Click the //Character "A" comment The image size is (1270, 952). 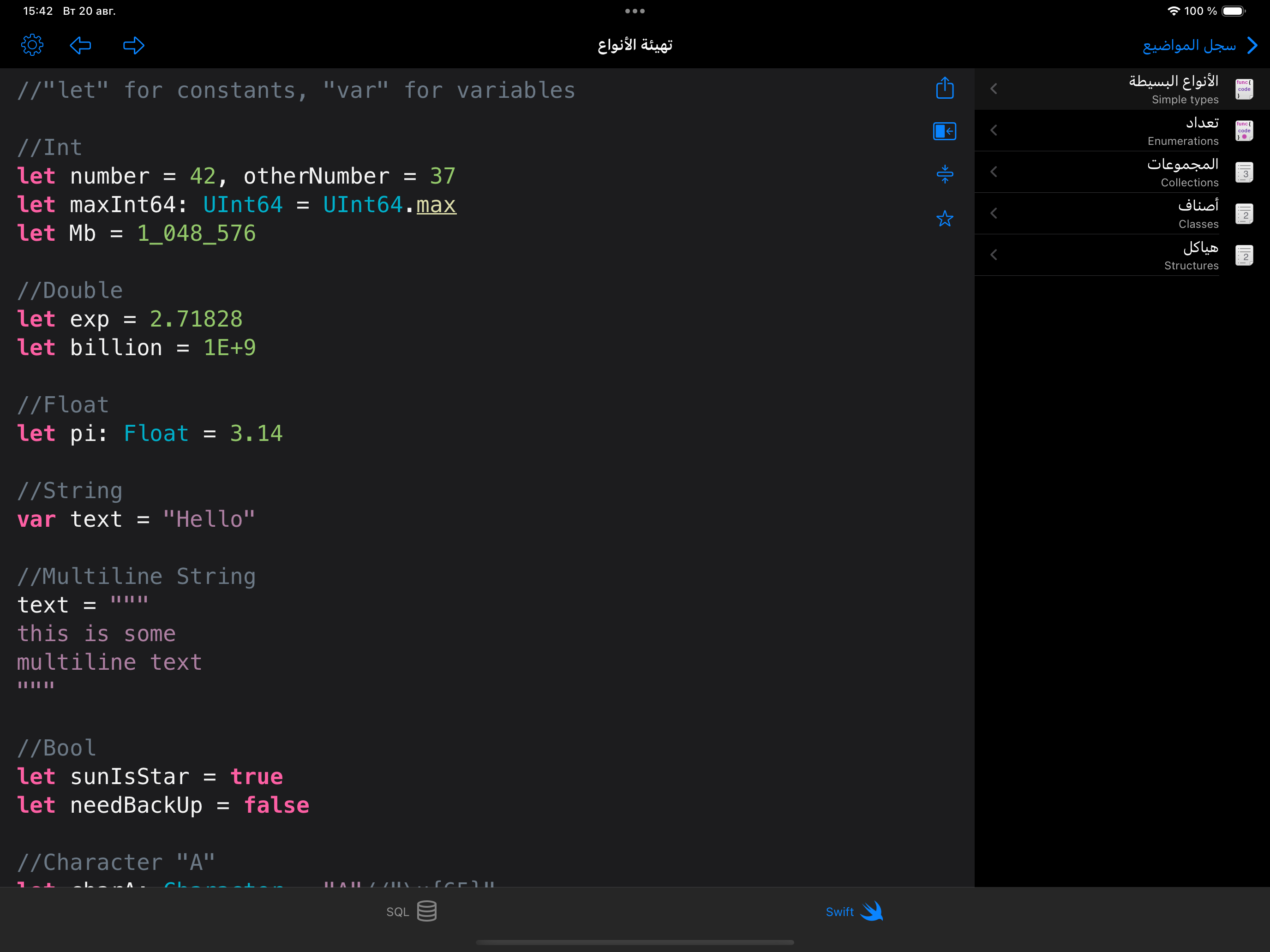[117, 863]
